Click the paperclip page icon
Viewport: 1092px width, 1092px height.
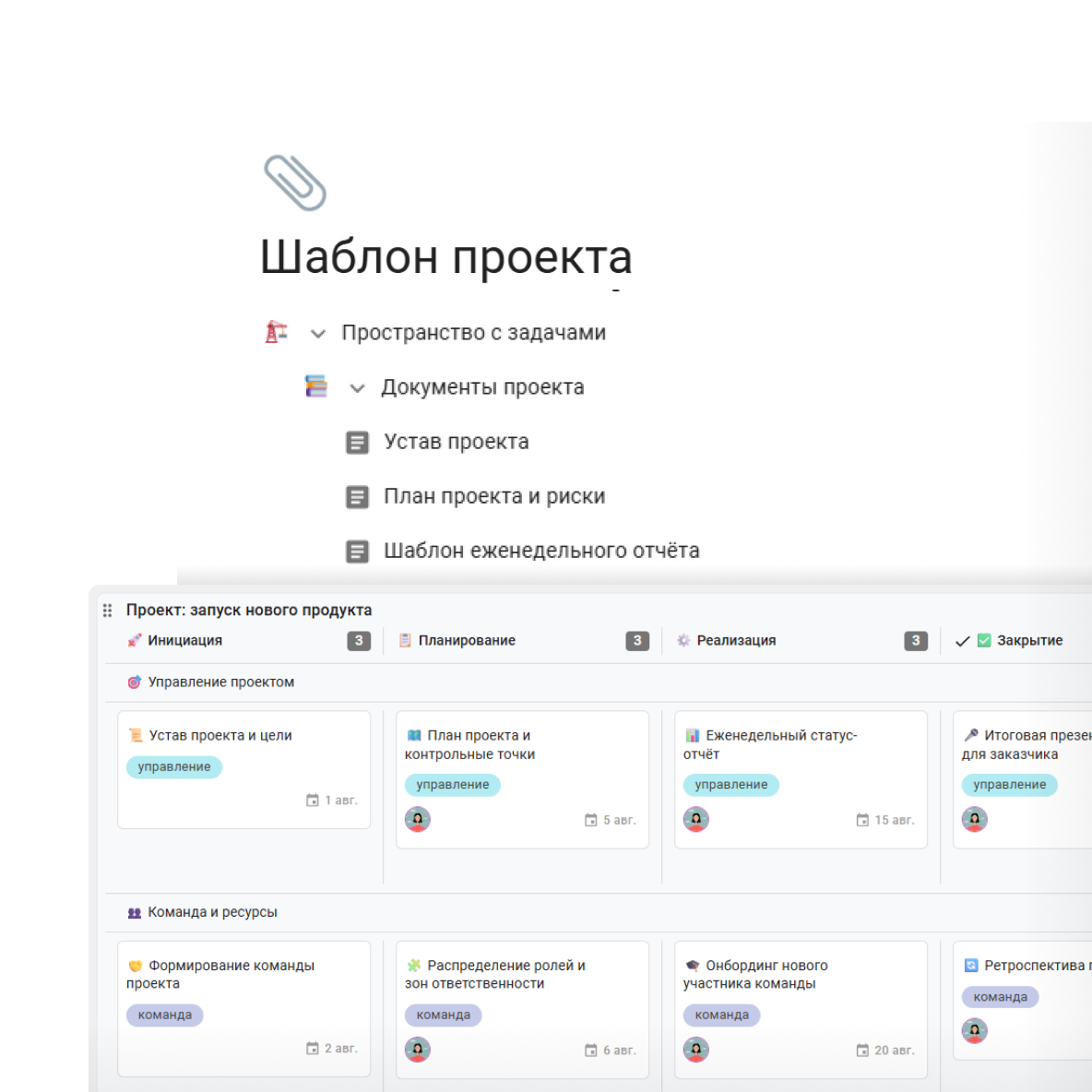point(294,183)
